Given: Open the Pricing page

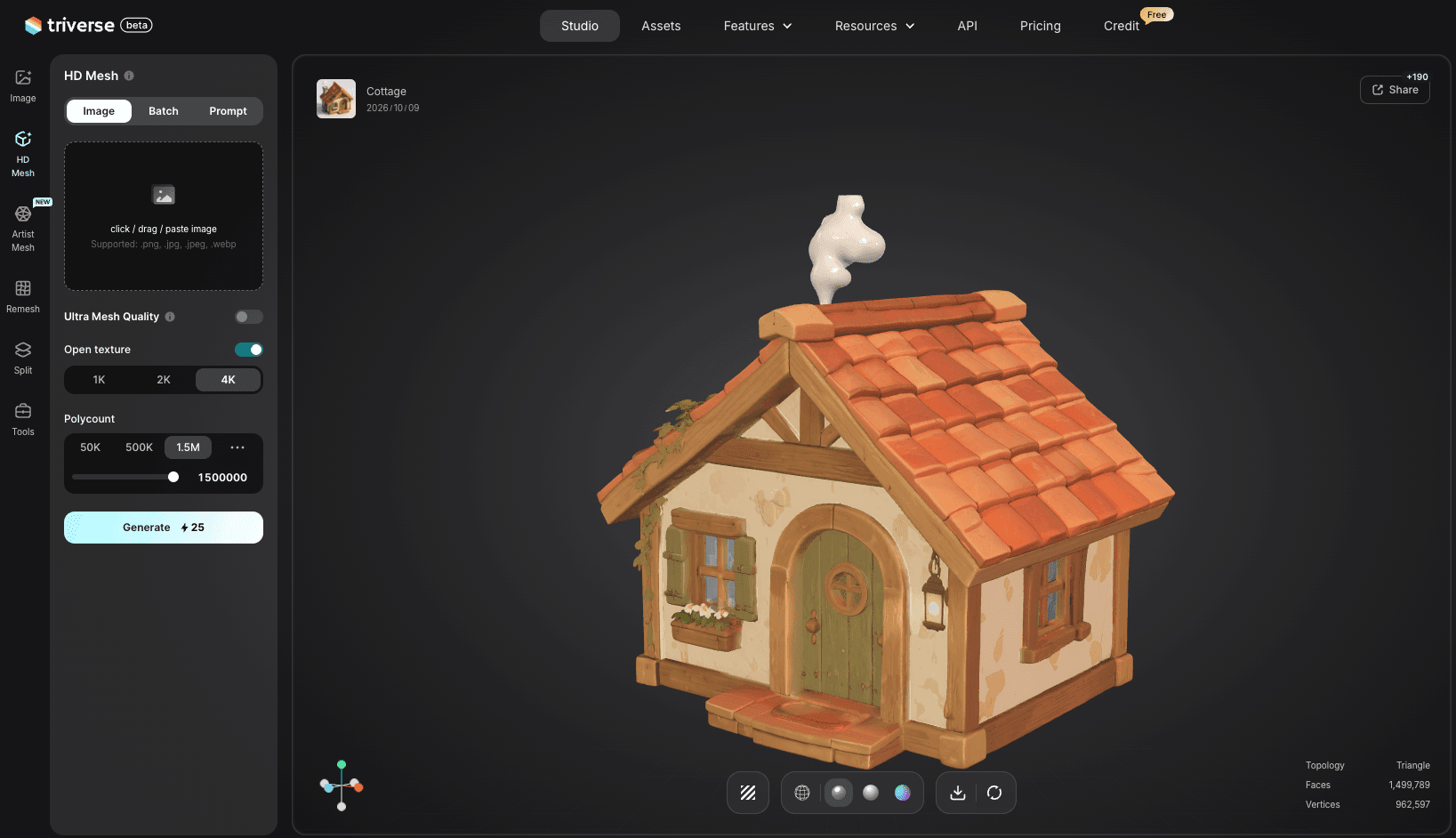Looking at the screenshot, I should 1041,26.
